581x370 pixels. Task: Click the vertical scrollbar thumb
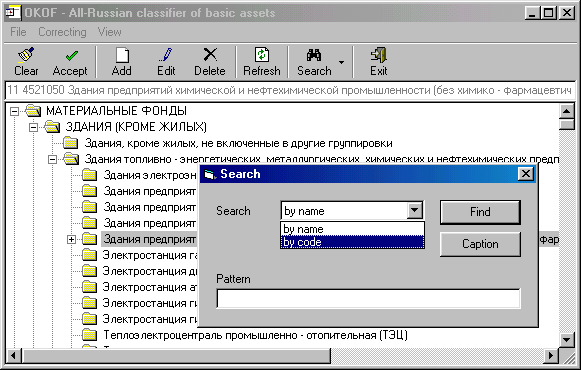(567, 123)
